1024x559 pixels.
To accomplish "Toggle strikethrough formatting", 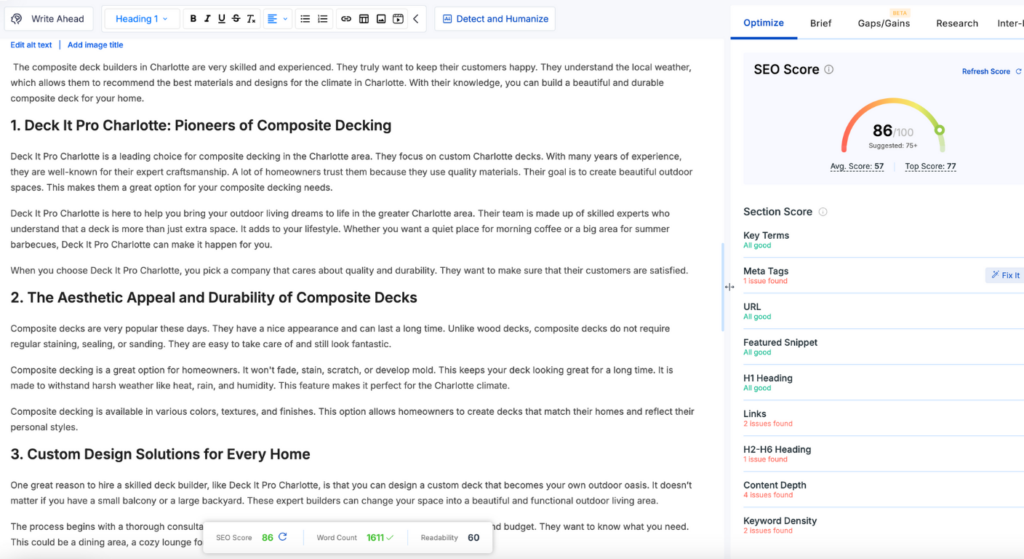I will point(236,19).
